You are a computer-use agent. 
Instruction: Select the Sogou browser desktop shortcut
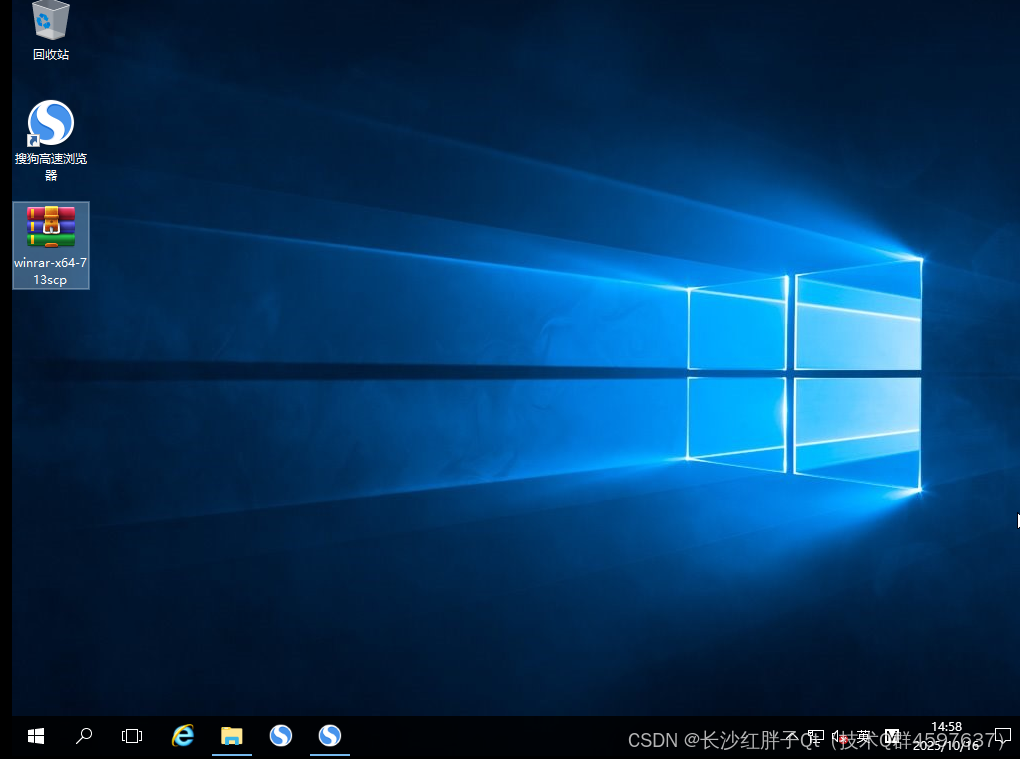(x=51, y=140)
